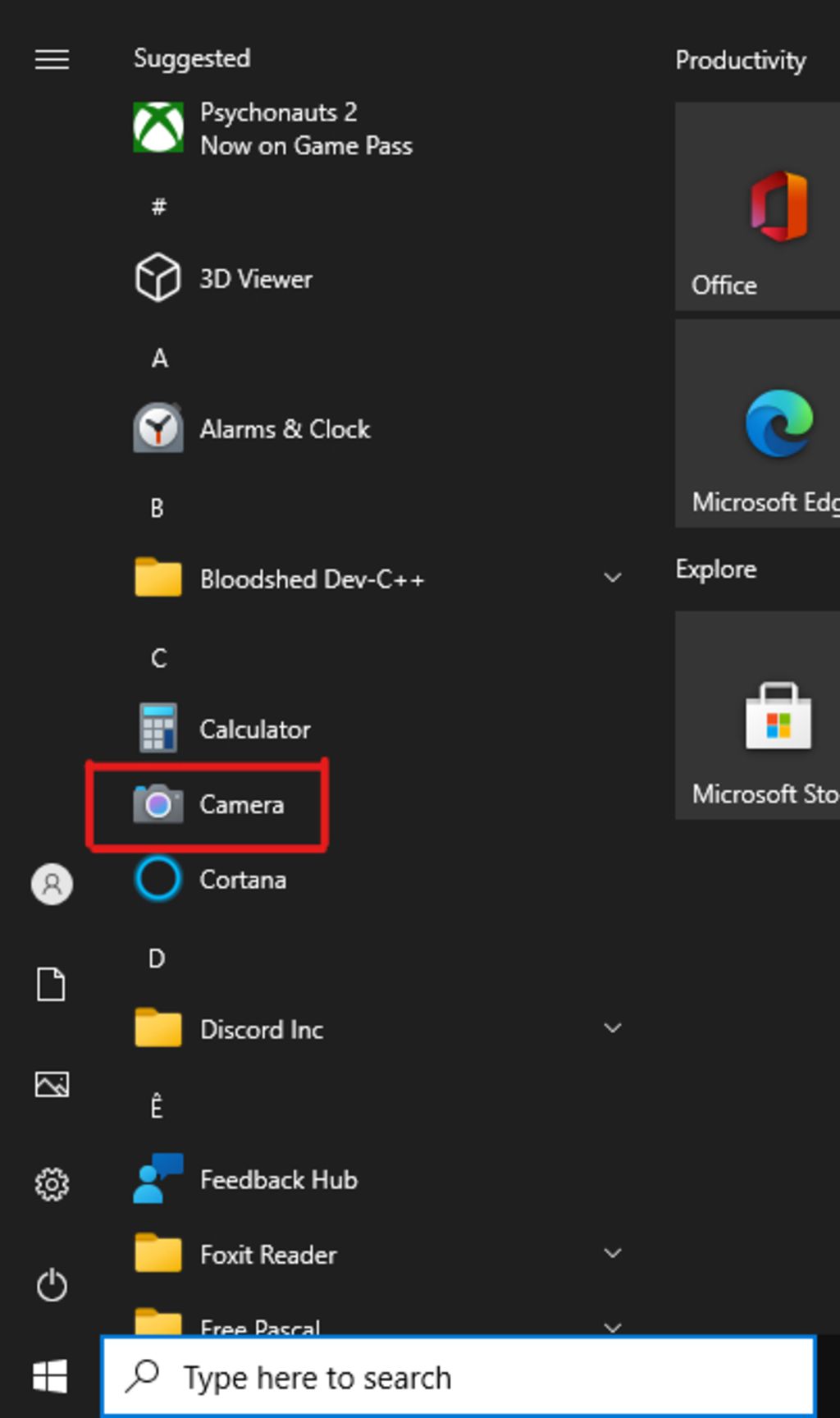Click the 'Alarms & Clock' label
Screen dimensions: 840x1418
pos(285,428)
